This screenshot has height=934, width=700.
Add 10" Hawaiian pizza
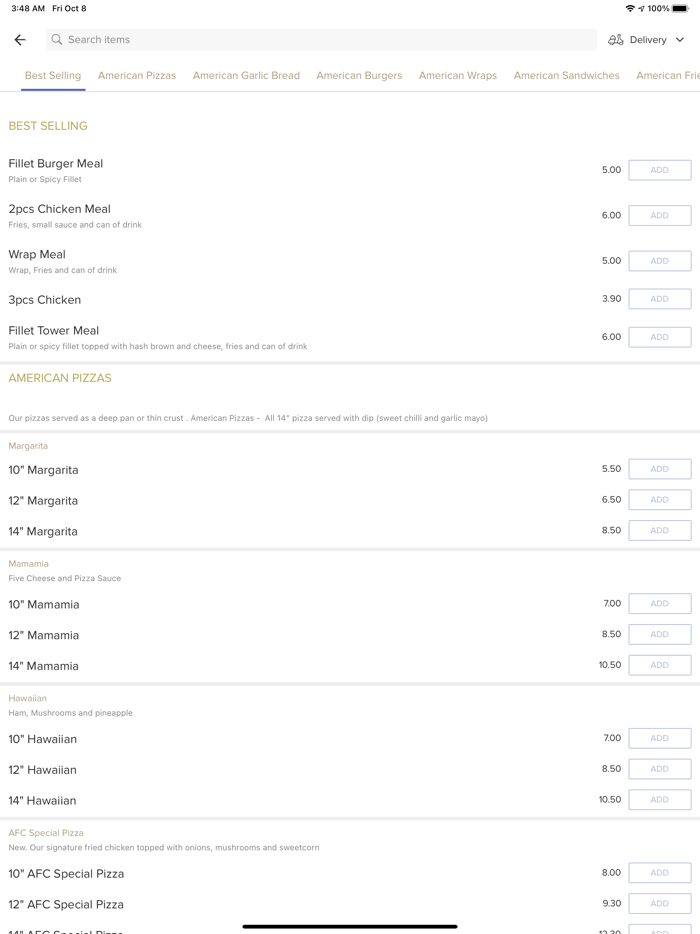point(659,738)
